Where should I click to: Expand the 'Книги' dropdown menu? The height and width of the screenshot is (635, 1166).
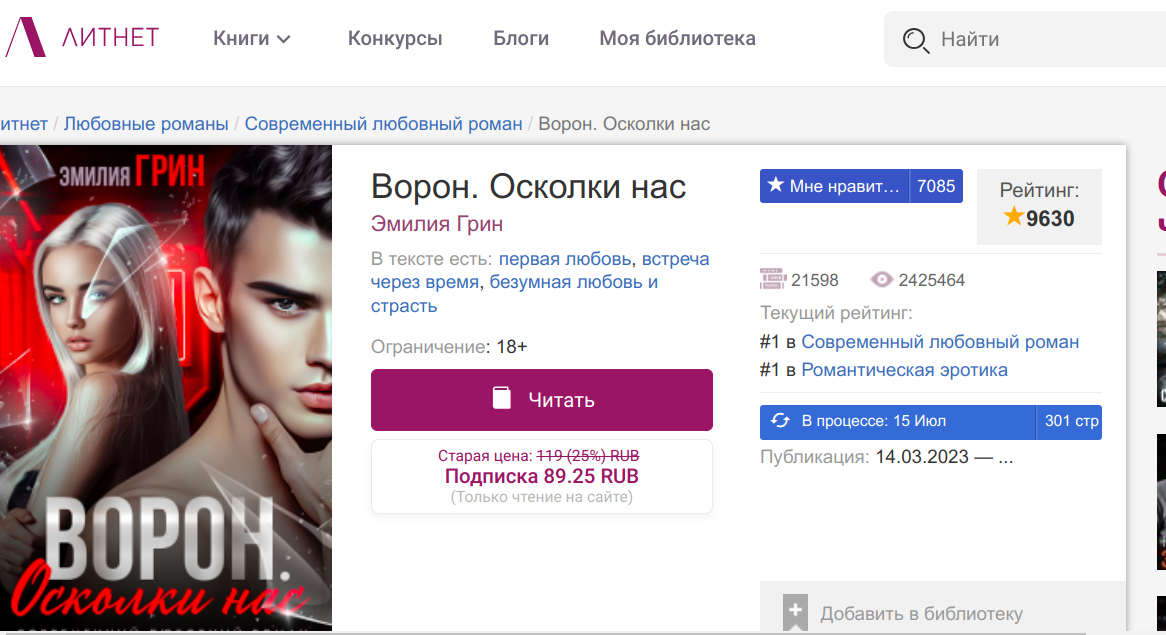point(251,39)
